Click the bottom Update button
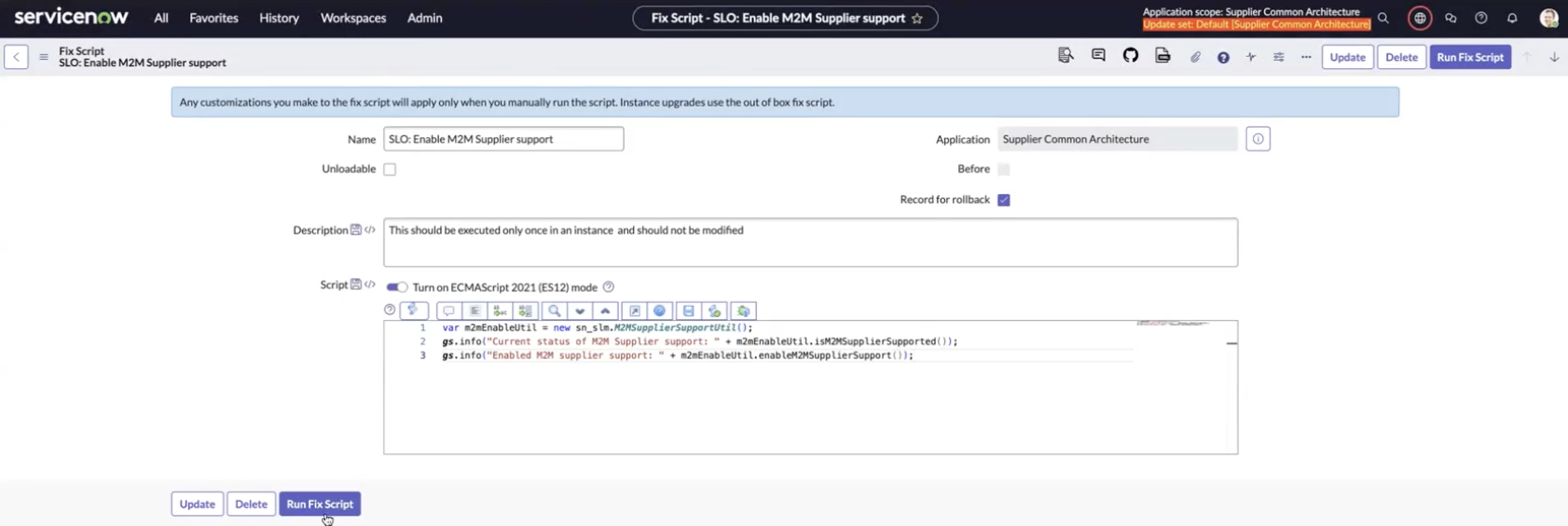1568x526 pixels. 197,504
